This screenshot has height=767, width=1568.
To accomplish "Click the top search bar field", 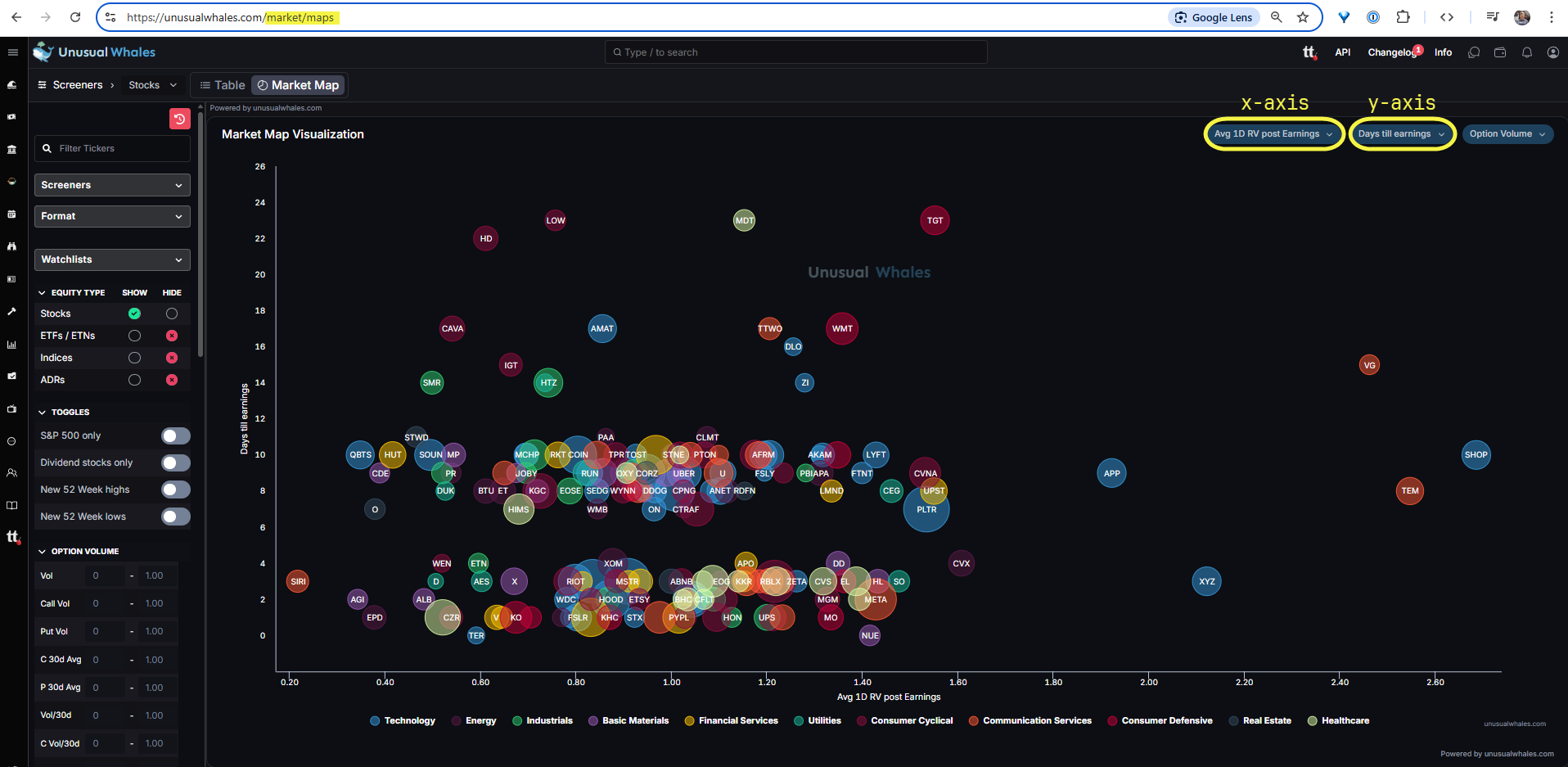I will [795, 52].
